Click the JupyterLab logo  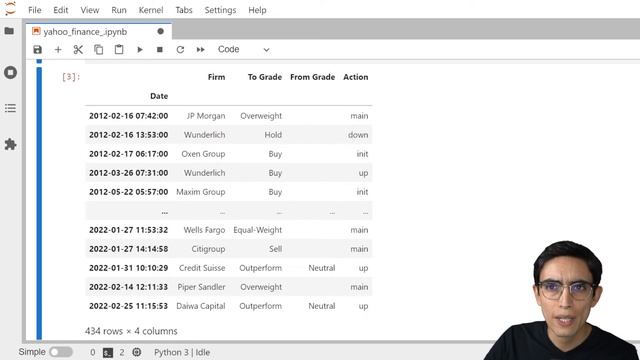pyautogui.click(x=10, y=8)
